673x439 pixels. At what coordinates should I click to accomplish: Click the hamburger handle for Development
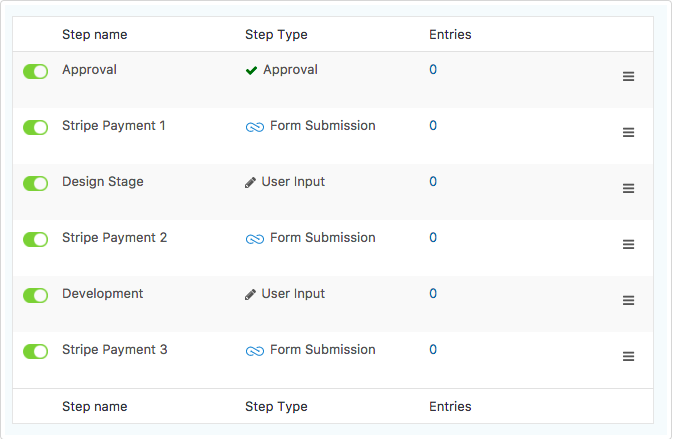click(x=628, y=300)
